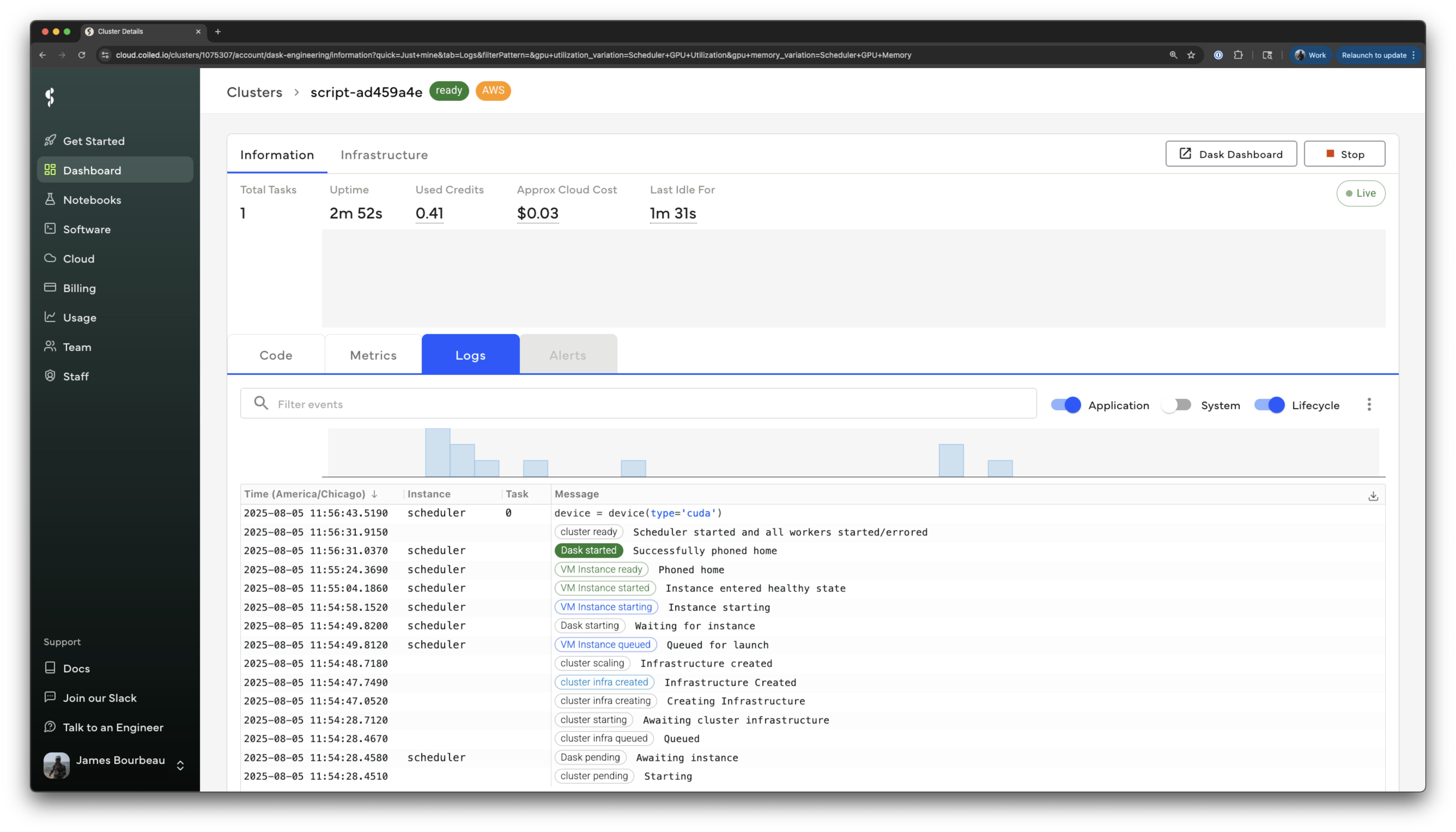Screen dimensions: 1456x832
Task: Click the VM Instance queued badge
Action: [x=605, y=644]
